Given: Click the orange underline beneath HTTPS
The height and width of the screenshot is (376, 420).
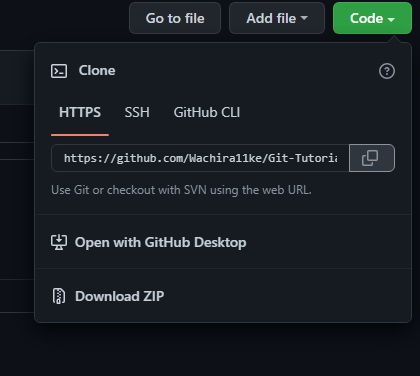Looking at the screenshot, I should [80, 135].
